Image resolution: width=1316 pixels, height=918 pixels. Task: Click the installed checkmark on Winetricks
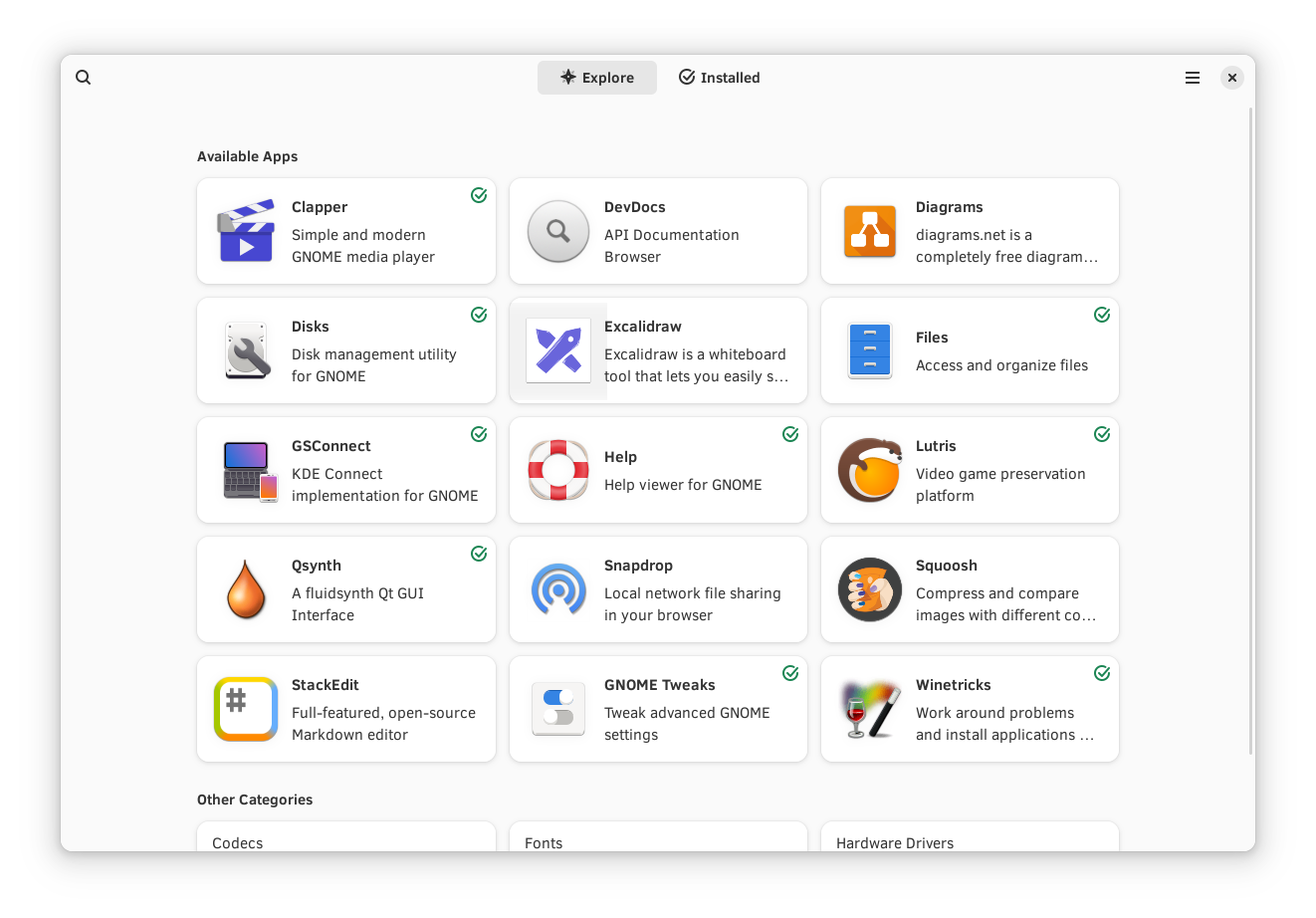tap(1102, 673)
